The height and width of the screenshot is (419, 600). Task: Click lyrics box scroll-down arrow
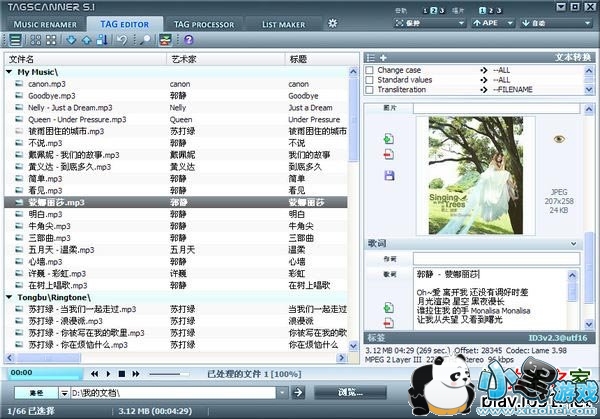point(589,324)
